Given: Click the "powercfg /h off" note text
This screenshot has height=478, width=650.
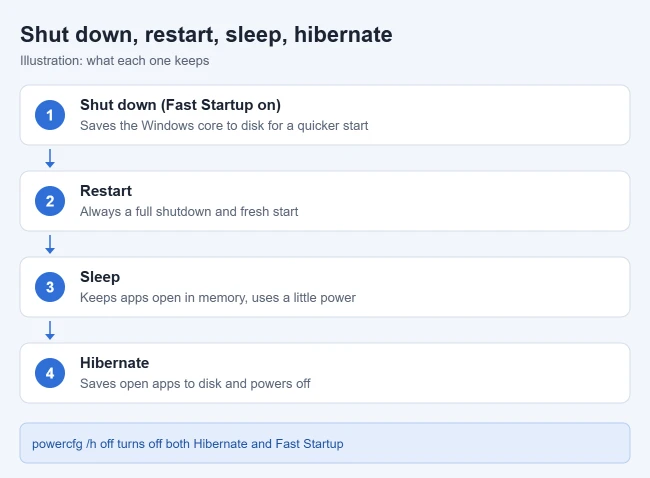Looking at the screenshot, I should pos(188,444).
